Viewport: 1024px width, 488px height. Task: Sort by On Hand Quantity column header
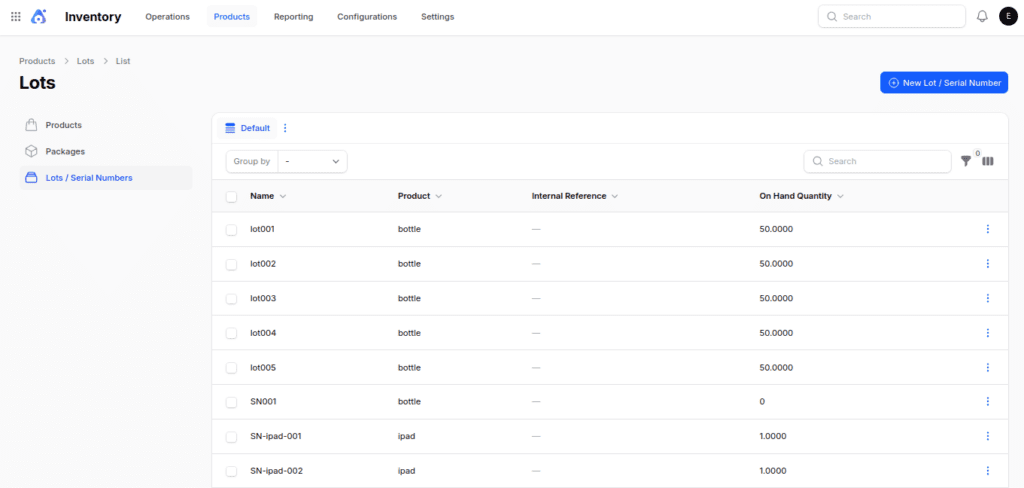click(801, 196)
